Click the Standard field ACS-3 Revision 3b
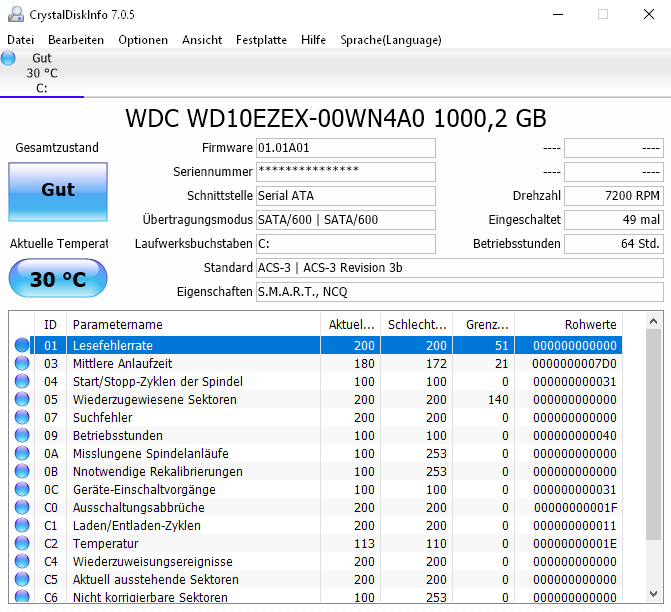The height and width of the screenshot is (612, 671). click(x=460, y=268)
